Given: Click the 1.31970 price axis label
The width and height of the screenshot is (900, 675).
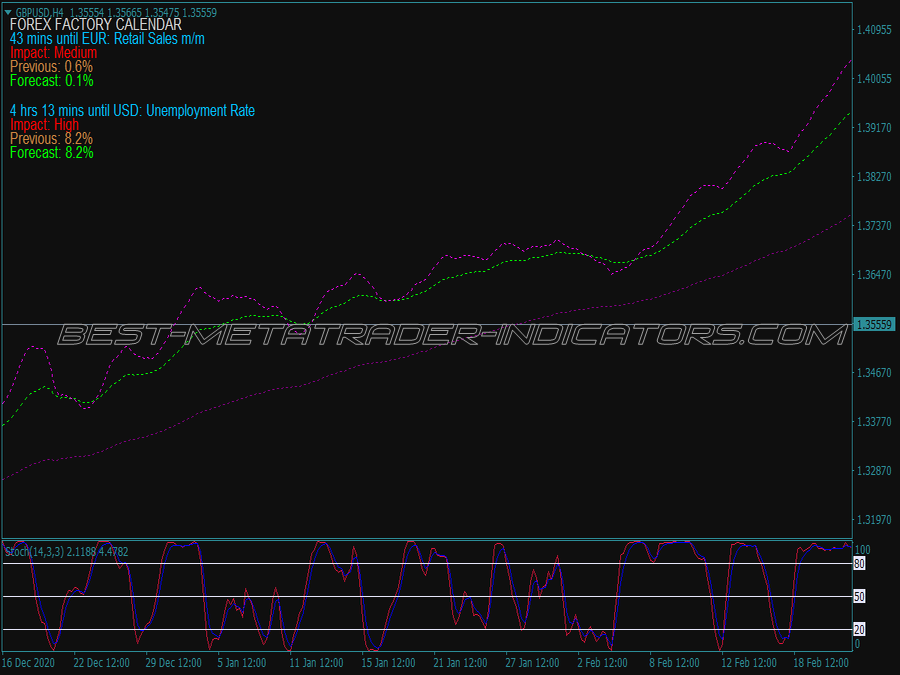Looking at the screenshot, I should pos(874,520).
